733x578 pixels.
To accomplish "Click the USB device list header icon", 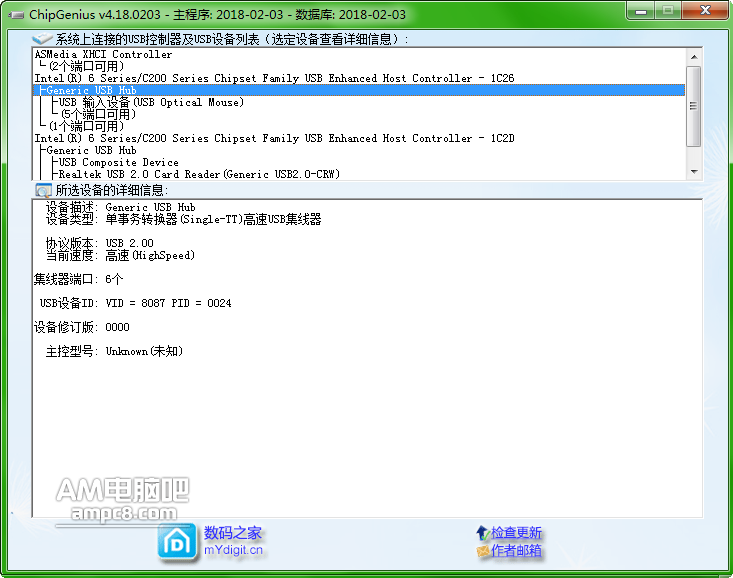I will pos(43,39).
